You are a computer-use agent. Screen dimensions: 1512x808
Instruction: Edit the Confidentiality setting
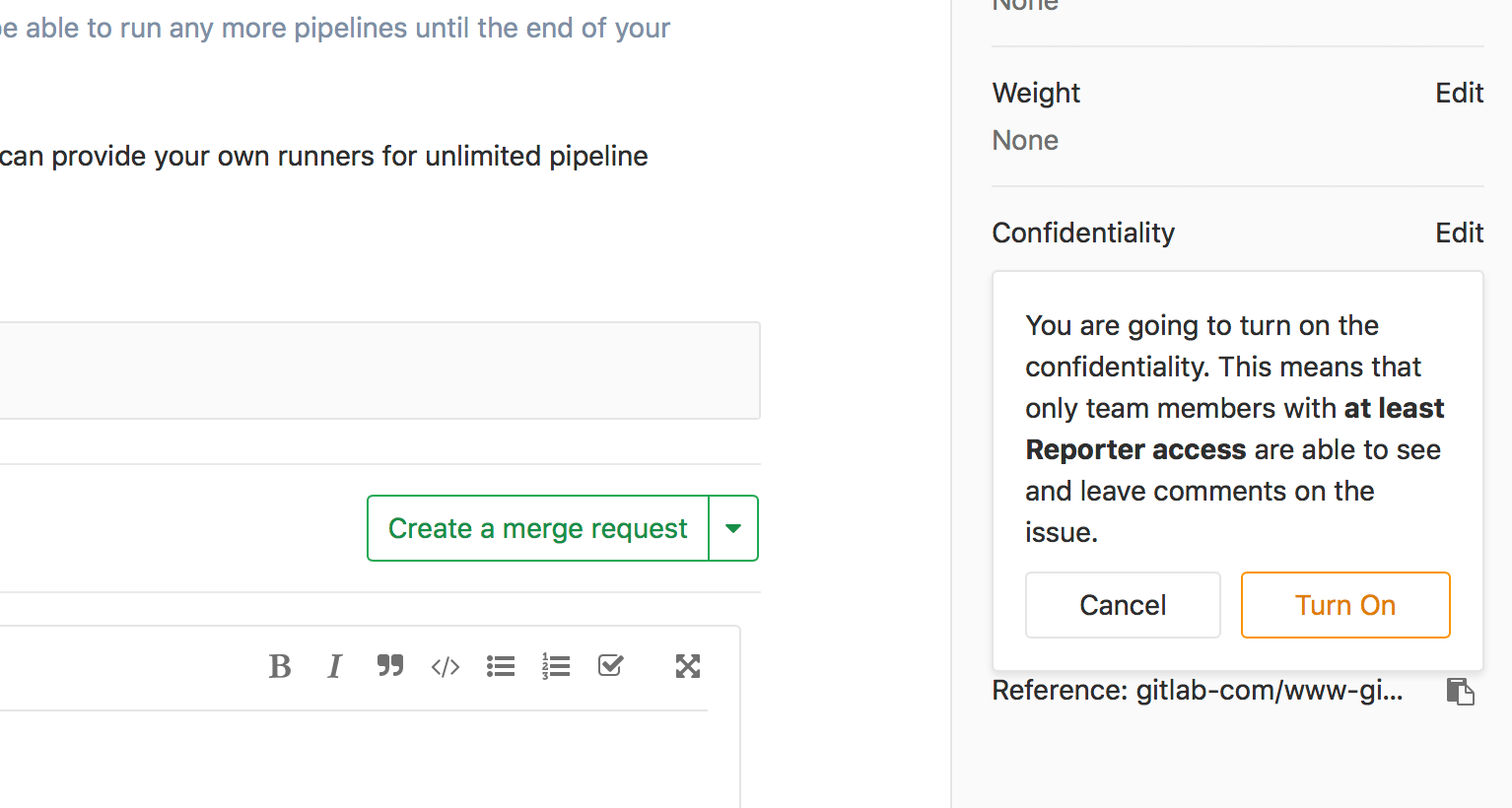click(x=1459, y=233)
